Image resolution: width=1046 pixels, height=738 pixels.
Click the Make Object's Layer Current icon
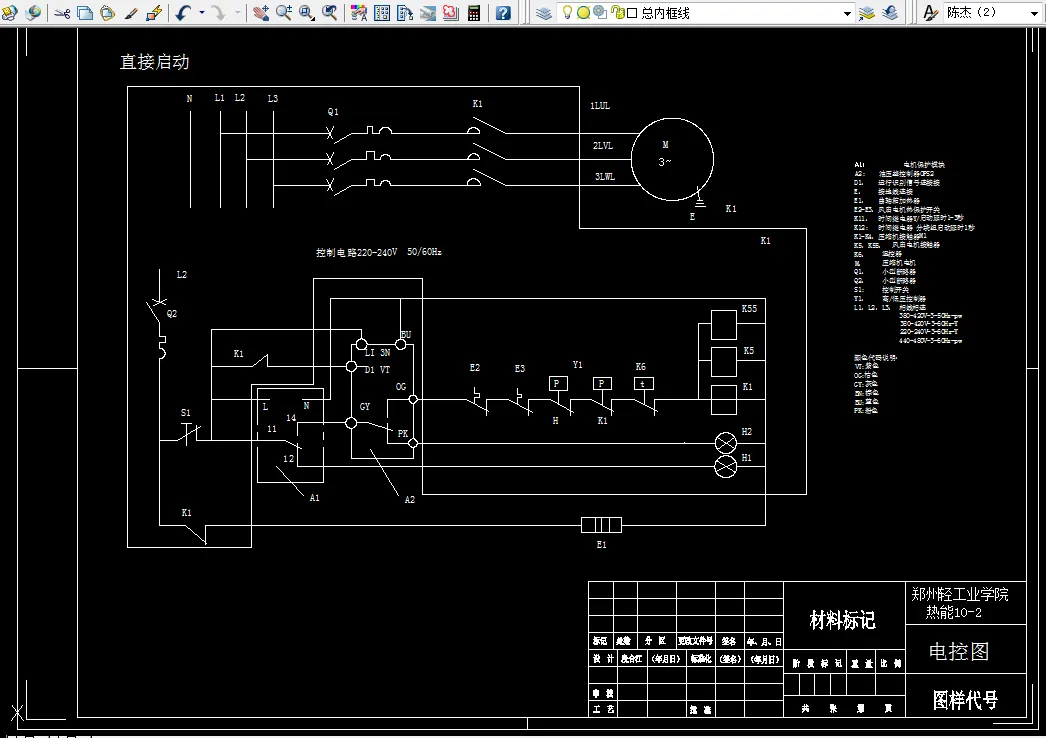pyautogui.click(x=867, y=13)
